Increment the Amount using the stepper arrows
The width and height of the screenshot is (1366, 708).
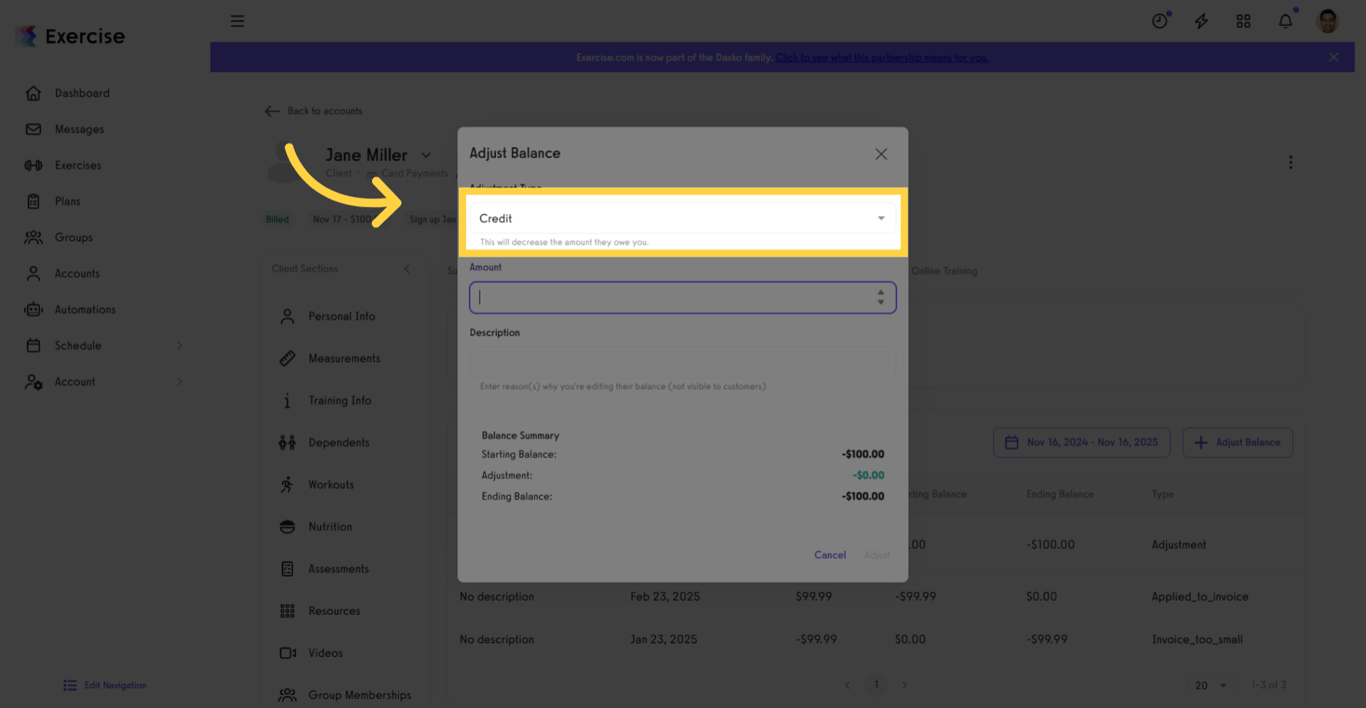(881, 293)
